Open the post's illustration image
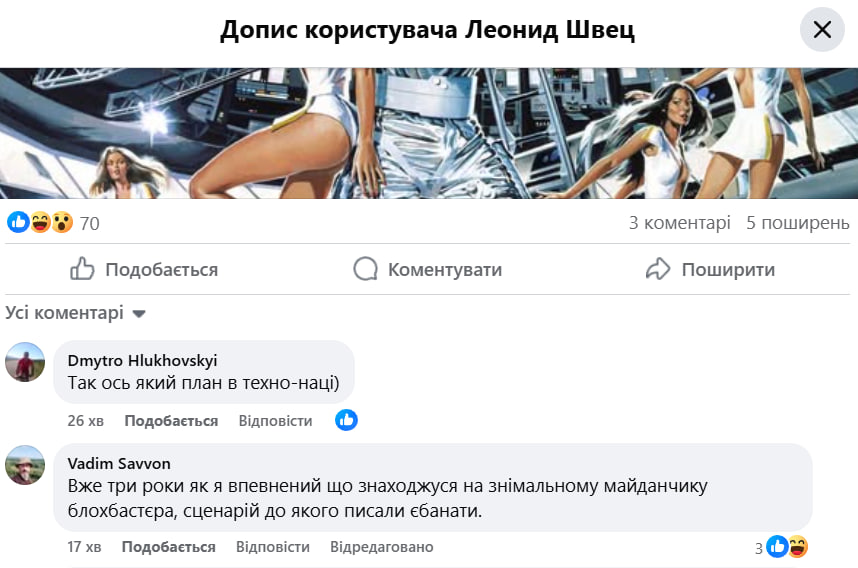This screenshot has height=568, width=858. tap(429, 133)
